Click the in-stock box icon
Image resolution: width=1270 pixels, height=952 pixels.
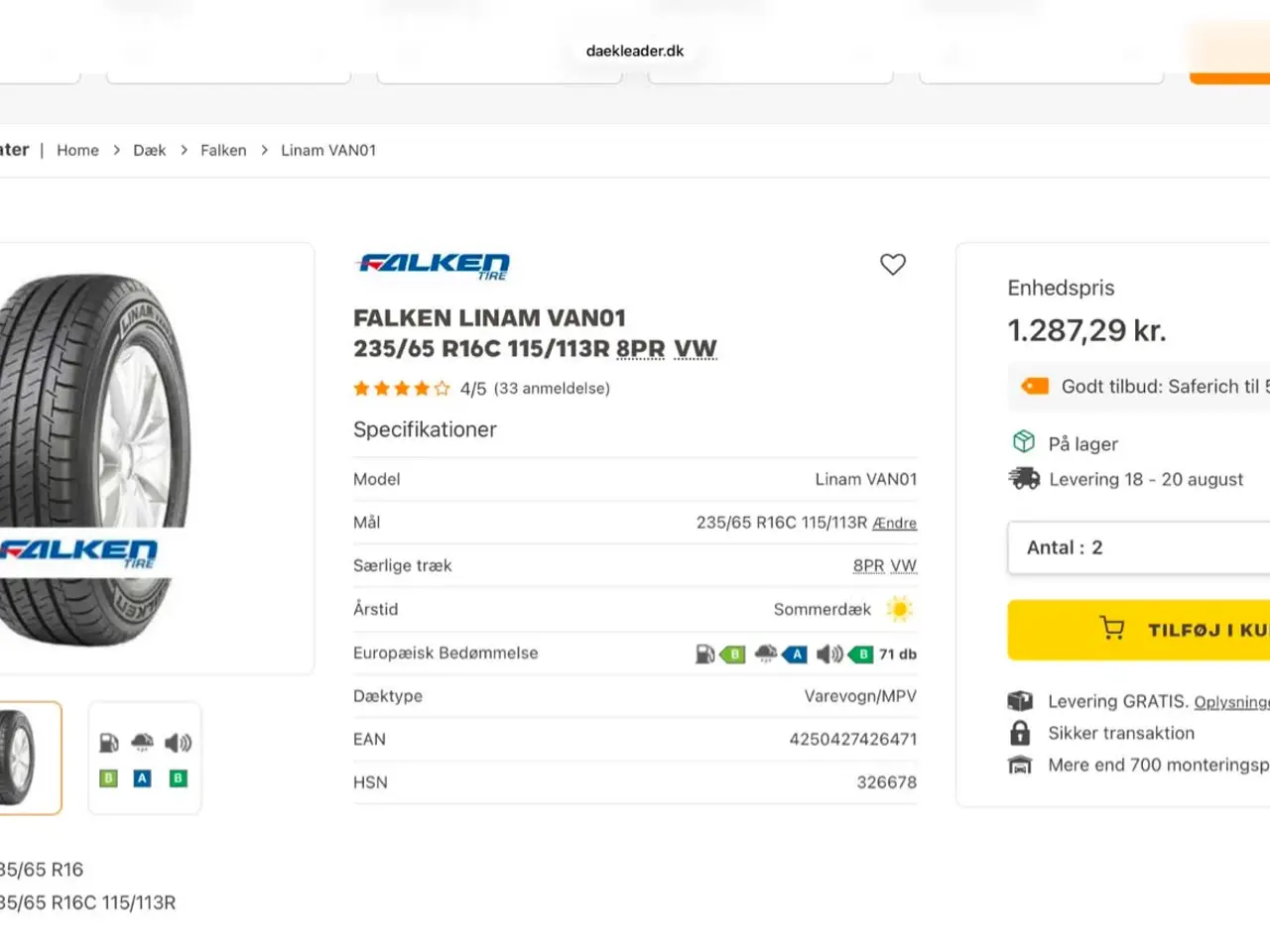[x=1024, y=442]
